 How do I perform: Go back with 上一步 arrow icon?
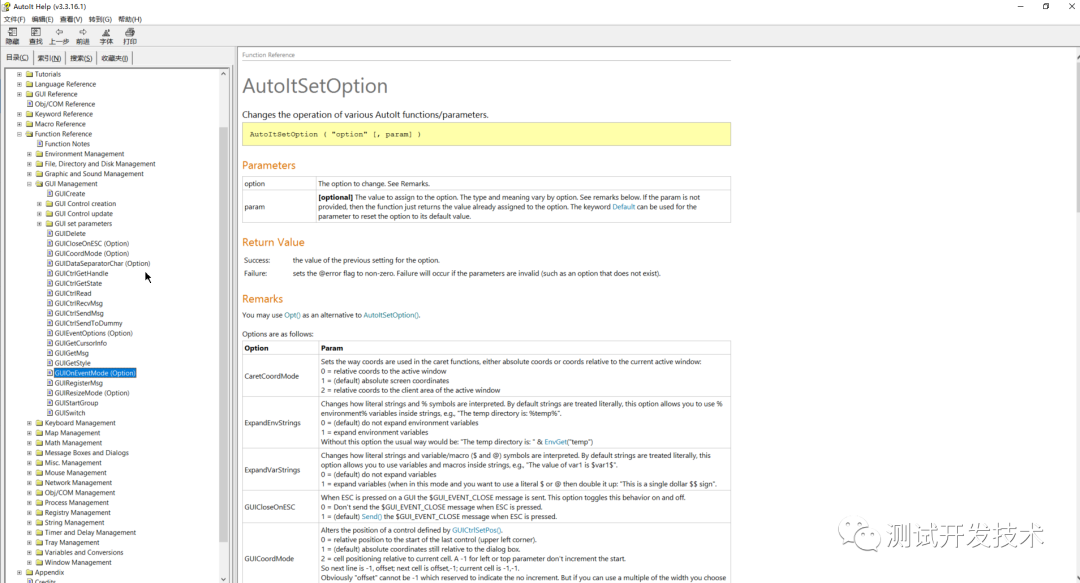[59, 33]
